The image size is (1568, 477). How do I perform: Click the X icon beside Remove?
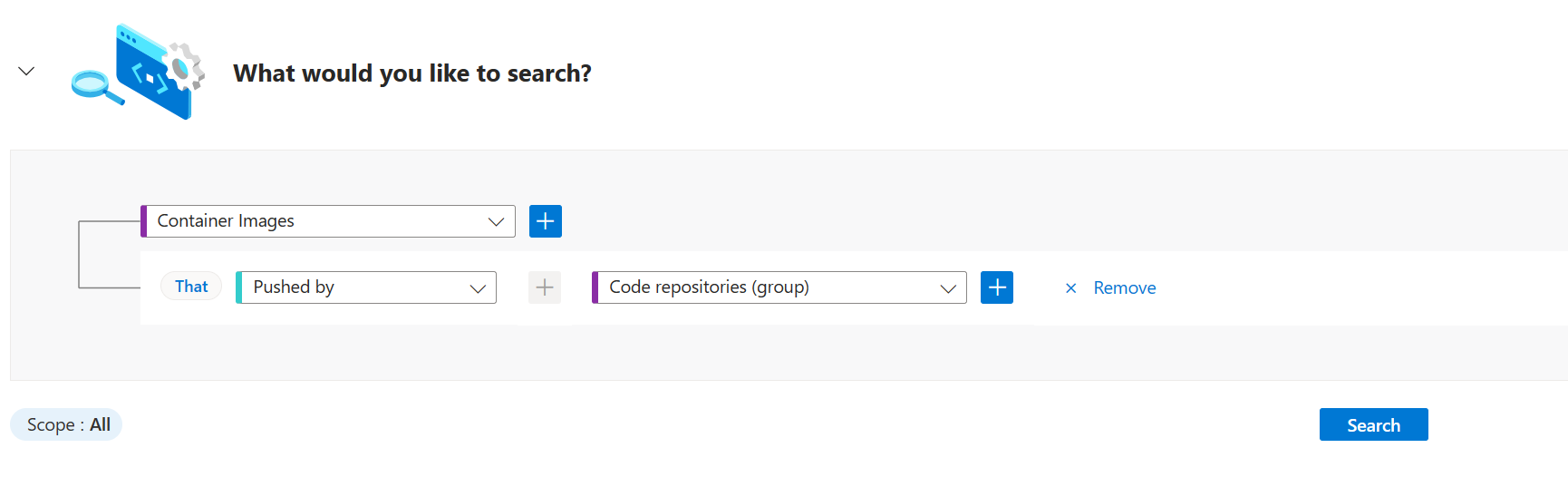coord(1070,288)
